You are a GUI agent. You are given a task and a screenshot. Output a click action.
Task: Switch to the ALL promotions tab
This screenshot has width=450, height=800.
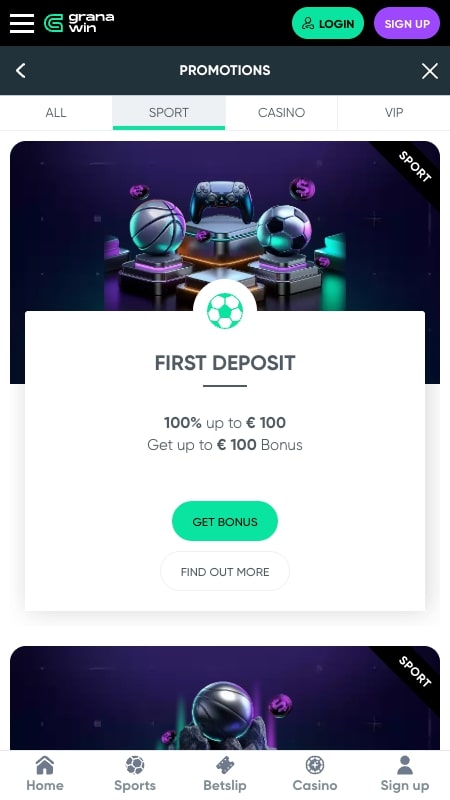pos(56,113)
